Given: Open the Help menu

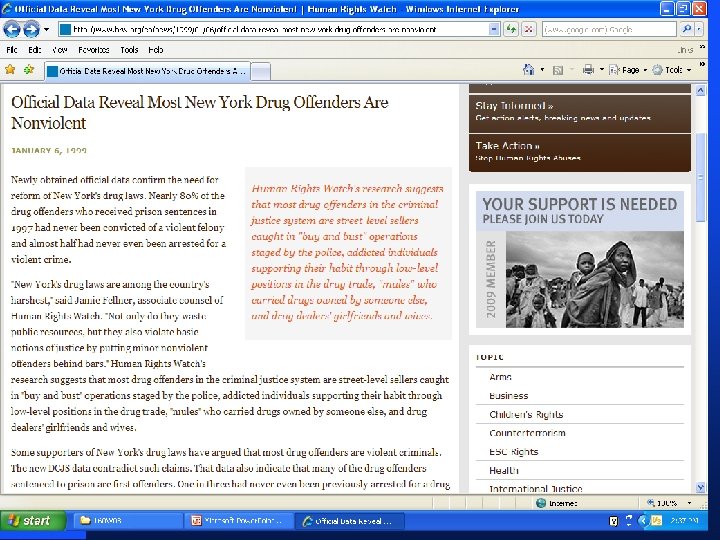Looking at the screenshot, I should tap(156, 50).
